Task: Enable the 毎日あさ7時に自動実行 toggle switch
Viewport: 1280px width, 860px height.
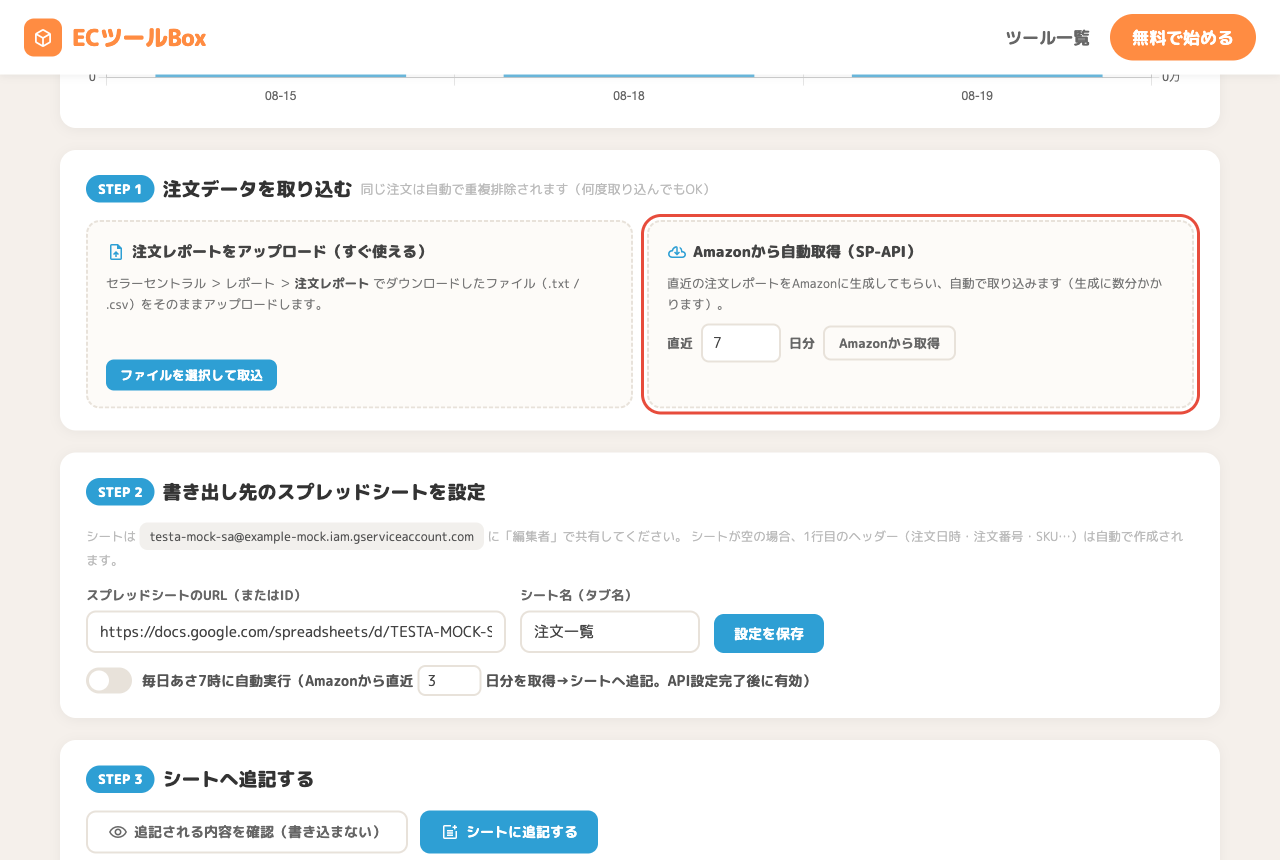Action: (x=109, y=681)
